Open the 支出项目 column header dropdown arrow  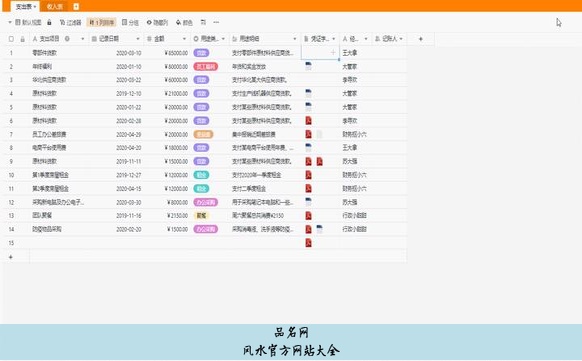[x=82, y=39]
